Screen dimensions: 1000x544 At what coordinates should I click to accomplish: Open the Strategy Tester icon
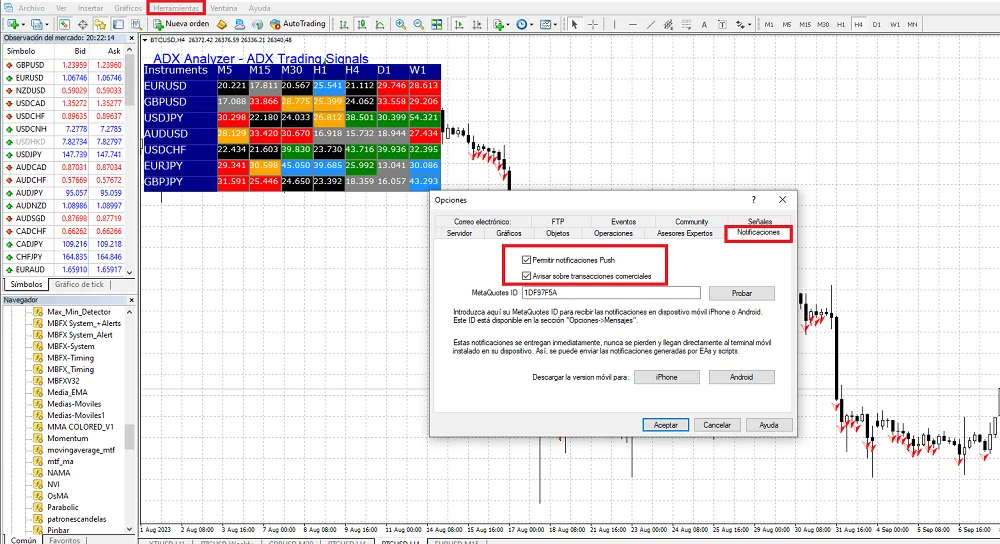[x=136, y=24]
